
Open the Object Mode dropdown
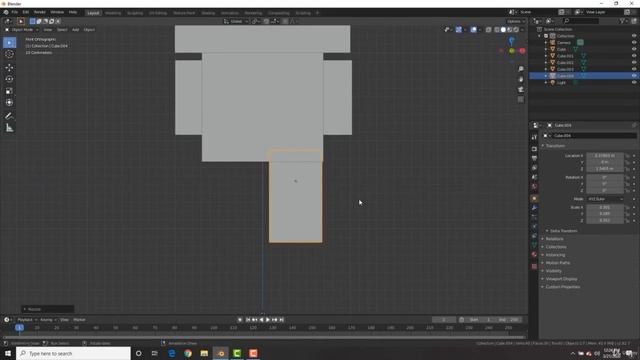22,30
